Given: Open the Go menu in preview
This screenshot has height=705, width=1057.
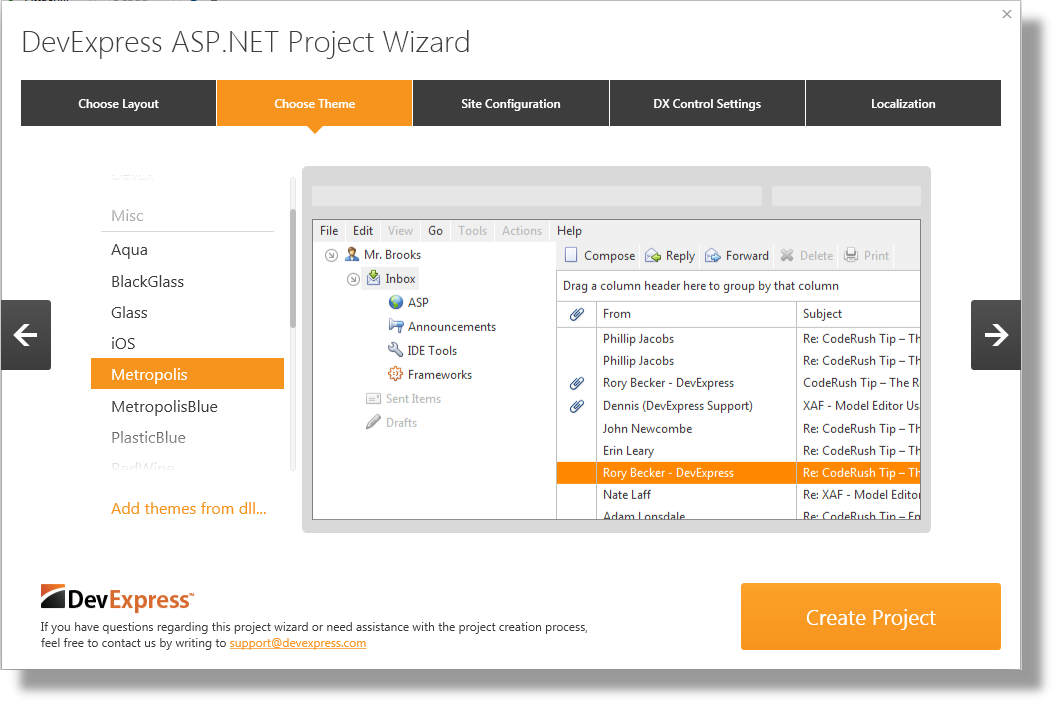Looking at the screenshot, I should pos(435,231).
